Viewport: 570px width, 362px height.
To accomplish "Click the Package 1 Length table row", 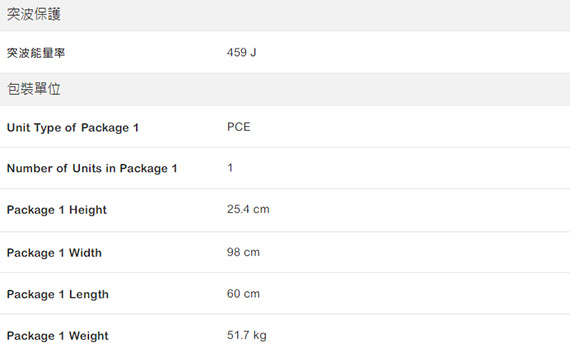I will point(285,294).
